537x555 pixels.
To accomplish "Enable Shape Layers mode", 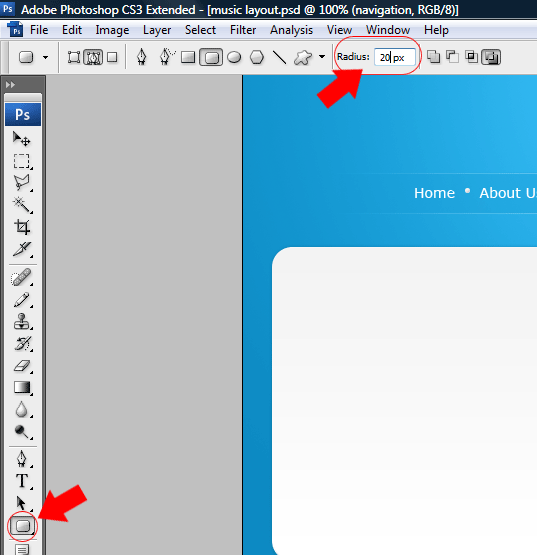I will (x=74, y=57).
